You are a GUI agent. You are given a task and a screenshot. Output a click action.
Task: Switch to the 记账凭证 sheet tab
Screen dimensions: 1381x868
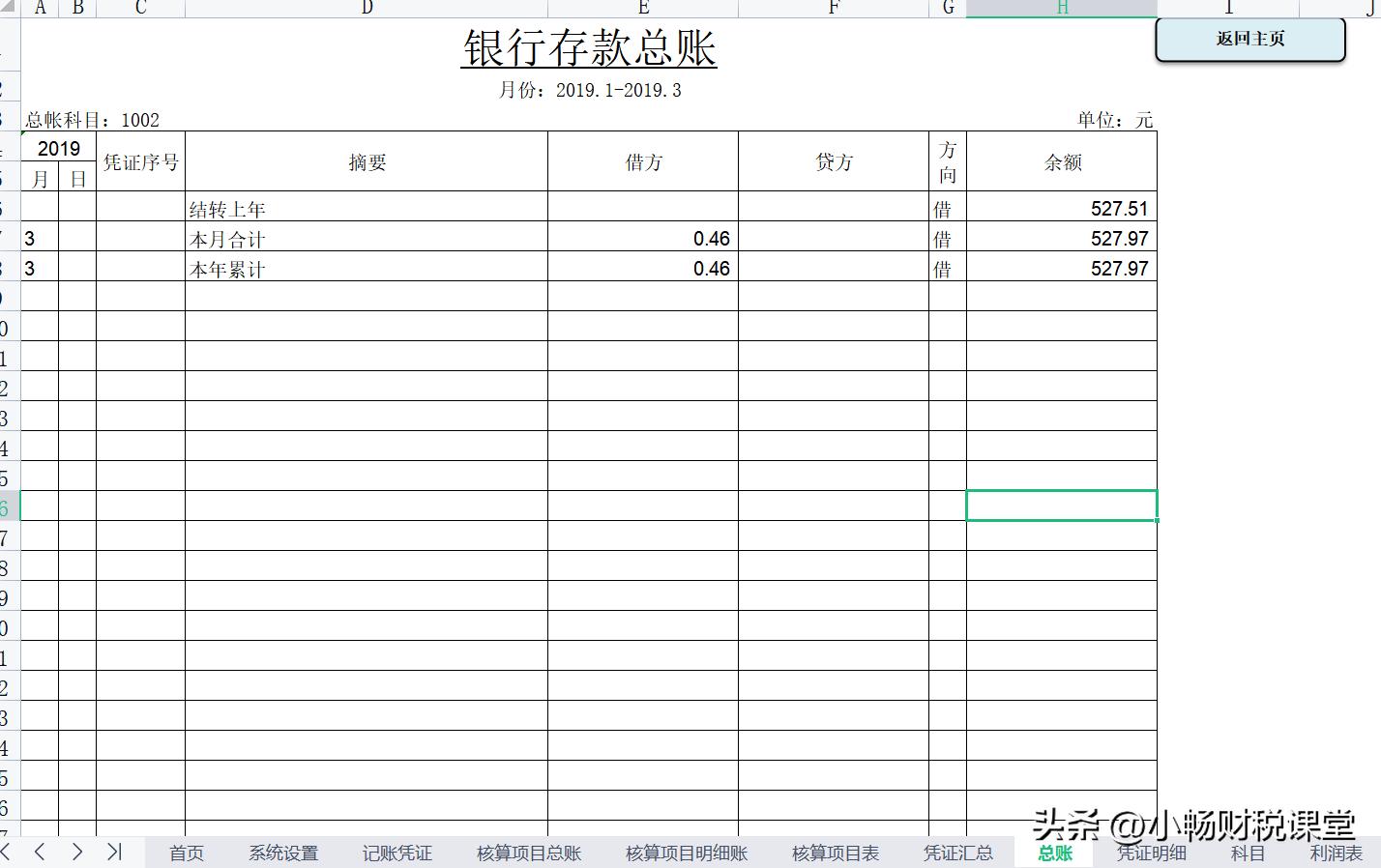click(x=397, y=853)
